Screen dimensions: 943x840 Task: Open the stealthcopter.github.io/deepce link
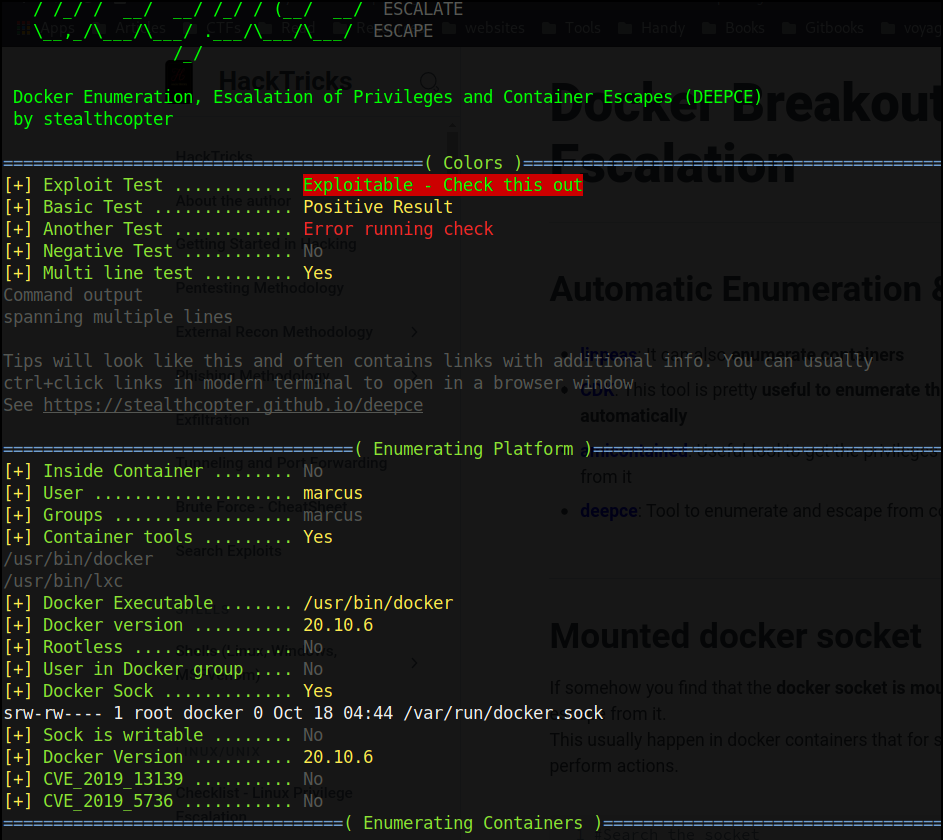(233, 405)
